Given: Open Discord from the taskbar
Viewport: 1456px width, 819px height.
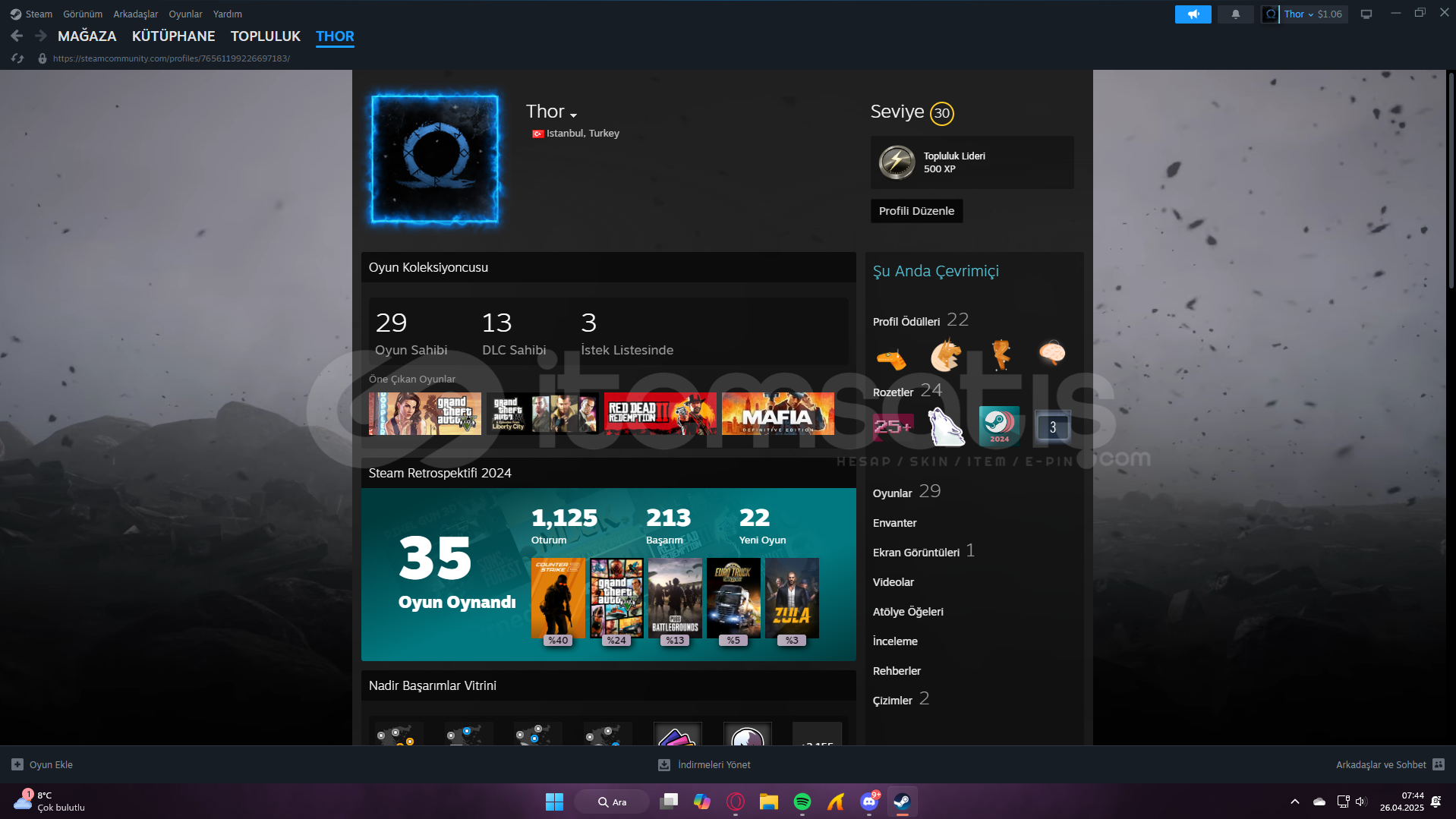Looking at the screenshot, I should [x=869, y=802].
